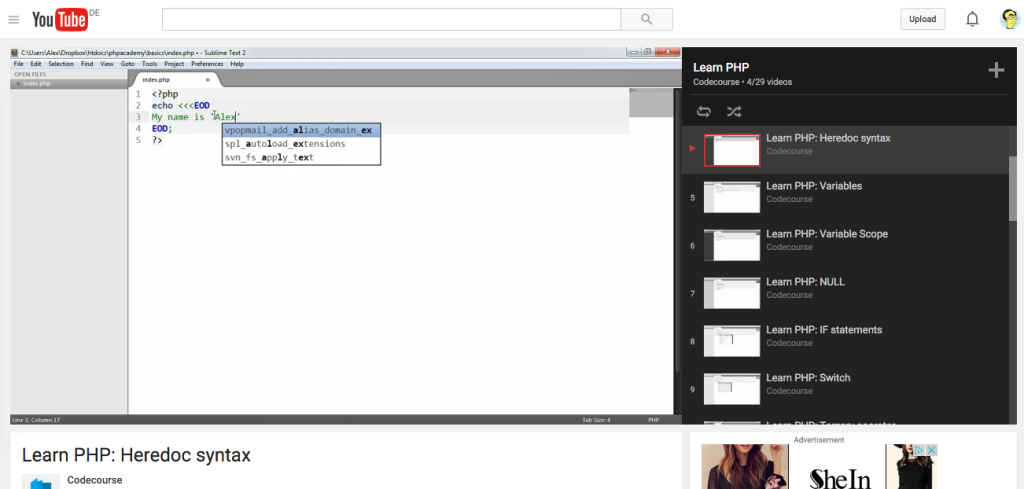The width and height of the screenshot is (1024, 489).
Task: Open Codecourse channel link below title
Action: click(x=94, y=480)
